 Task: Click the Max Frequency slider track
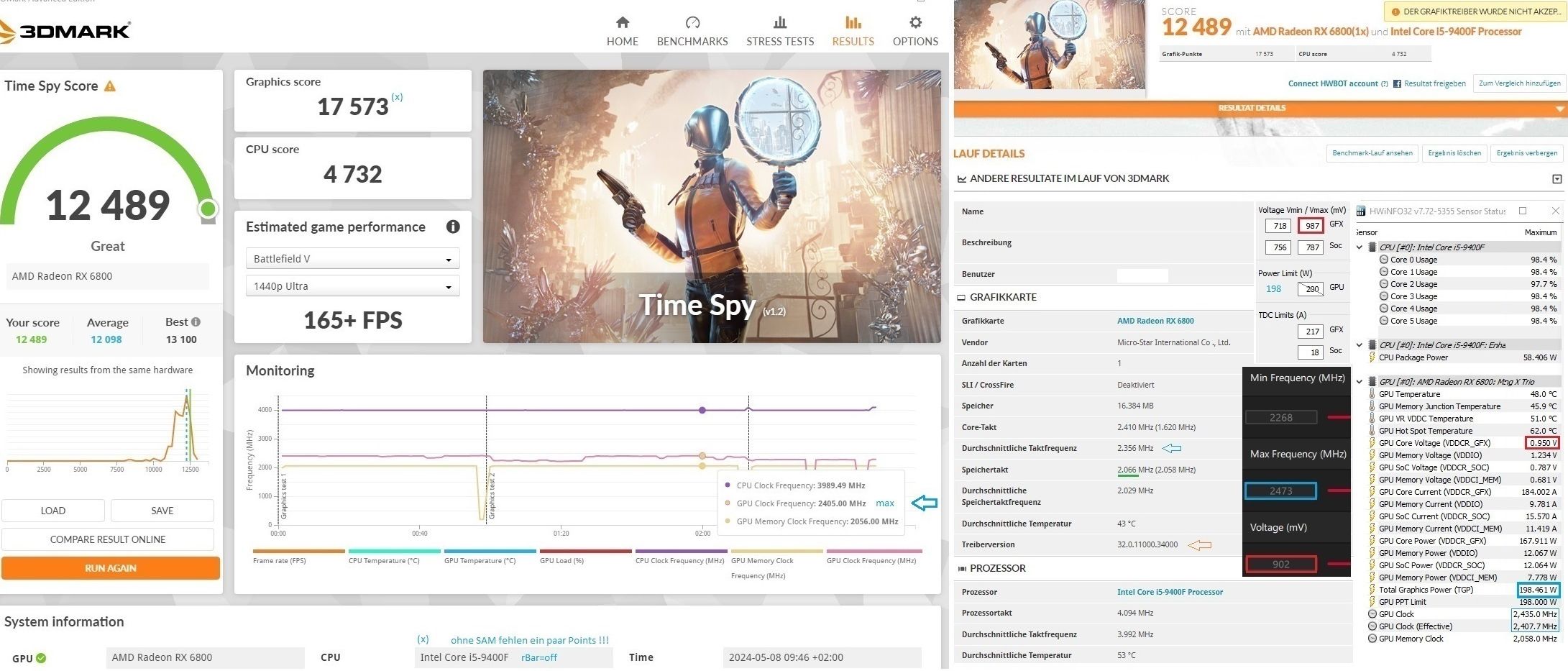coord(1339,491)
